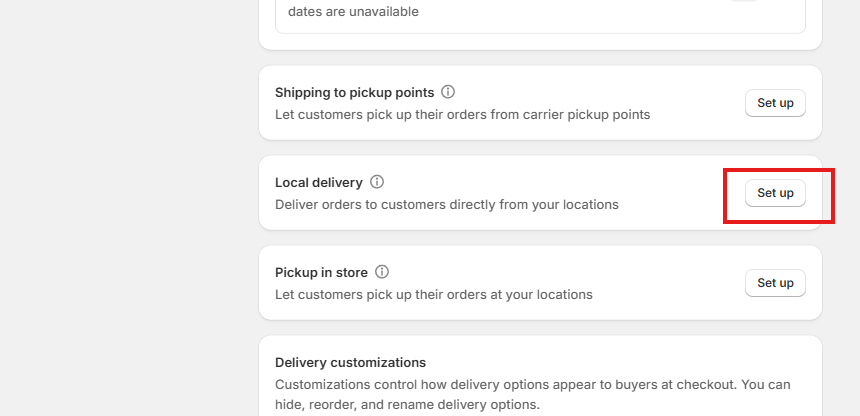Set up Pickup in store
The height and width of the screenshot is (416, 860).
click(775, 283)
